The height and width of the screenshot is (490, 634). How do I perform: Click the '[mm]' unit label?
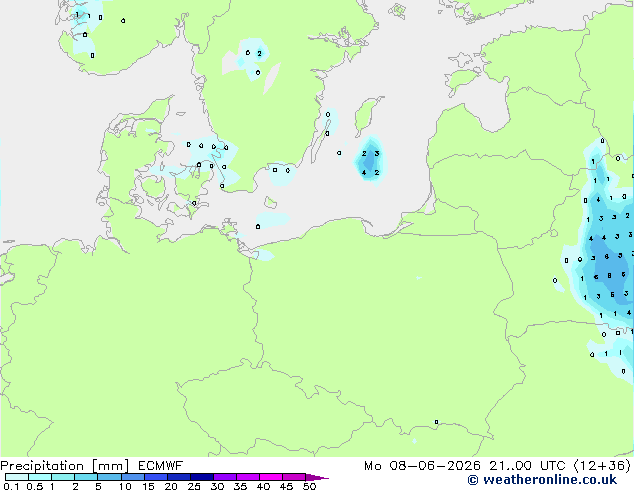point(111,466)
